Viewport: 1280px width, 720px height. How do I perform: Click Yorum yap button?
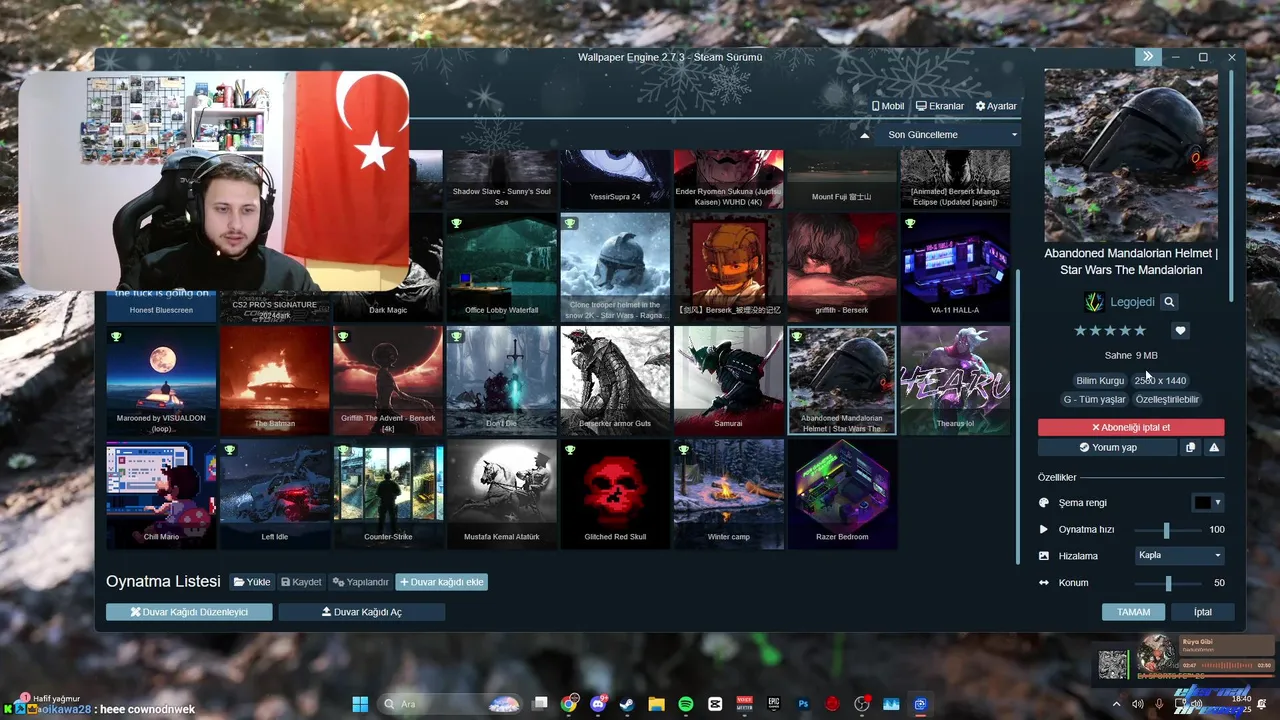click(1107, 447)
